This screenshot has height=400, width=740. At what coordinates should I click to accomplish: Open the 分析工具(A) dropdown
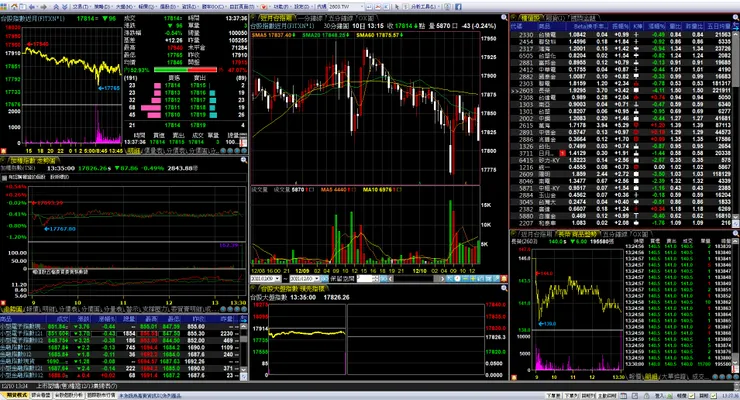tap(424, 7)
